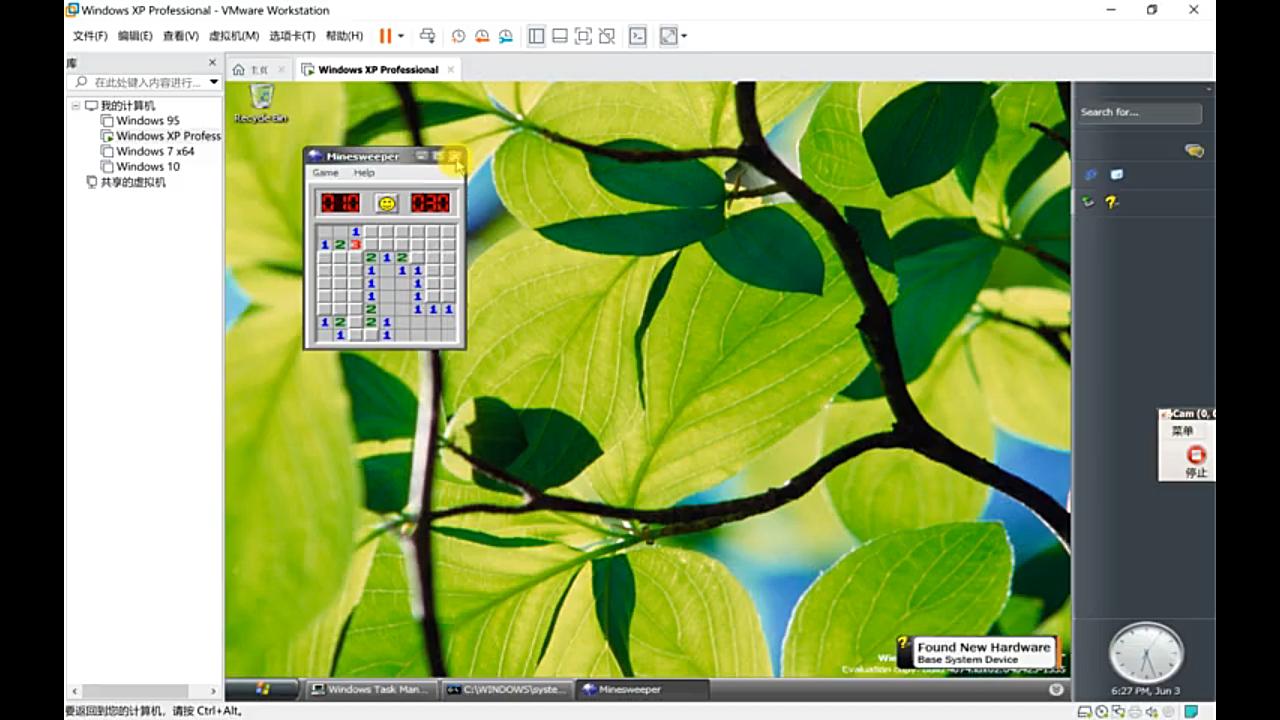1280x720 pixels.
Task: Click the Minesweeper smiley face reset button
Action: [x=386, y=203]
